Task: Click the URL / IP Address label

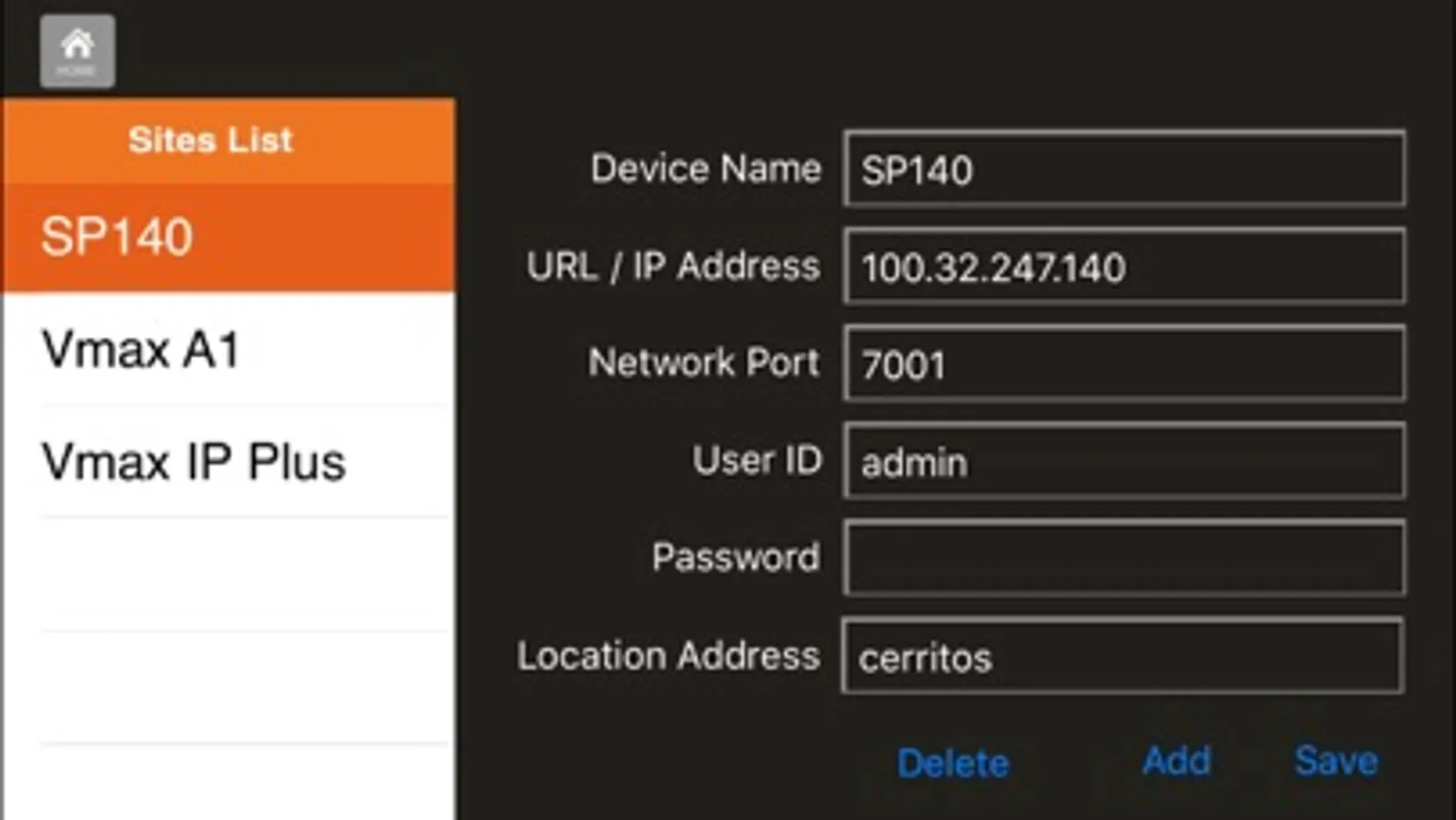Action: pyautogui.click(x=673, y=266)
